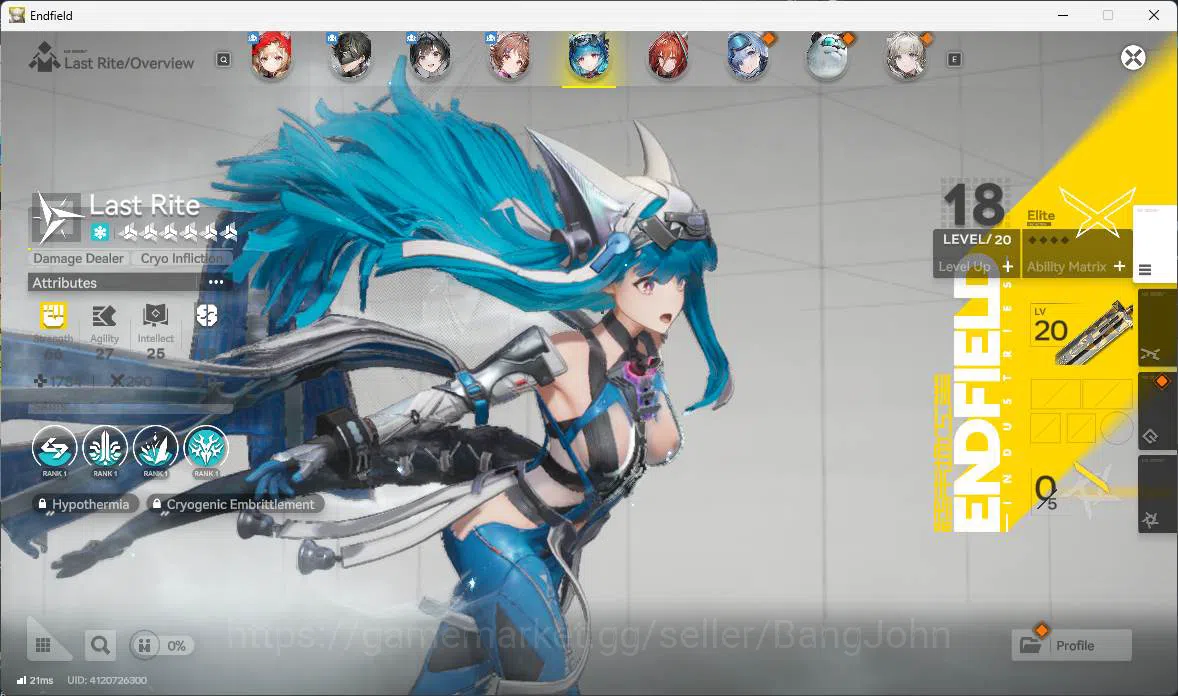Click the 21ms network ping indicator
The width and height of the screenshot is (1178, 696).
35,680
